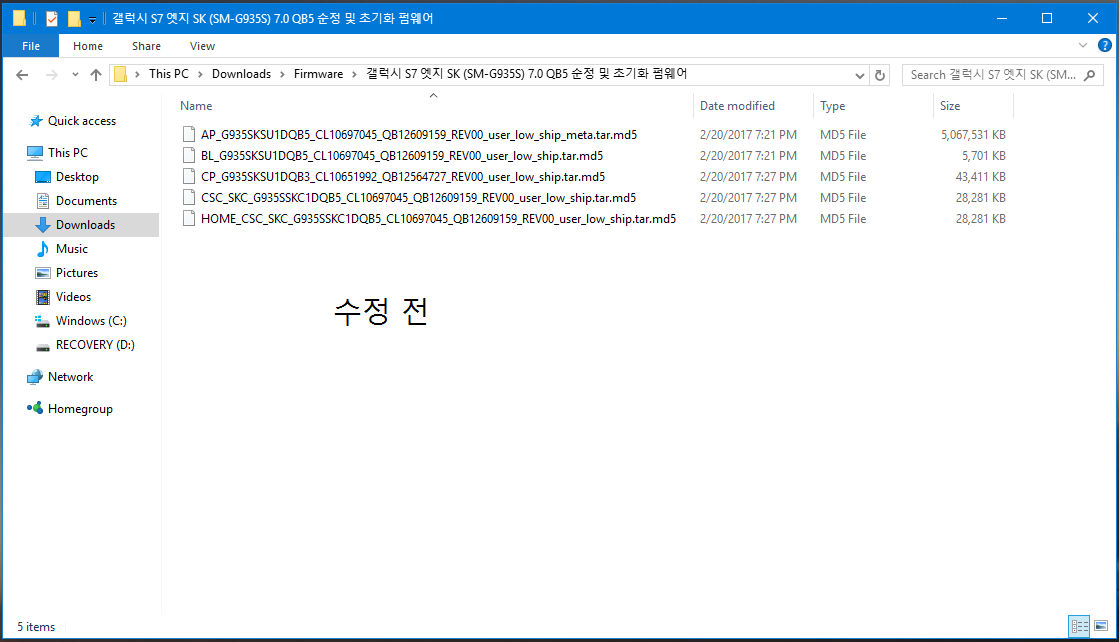
Task: Switch to the View ribbon tab
Action: [202, 46]
